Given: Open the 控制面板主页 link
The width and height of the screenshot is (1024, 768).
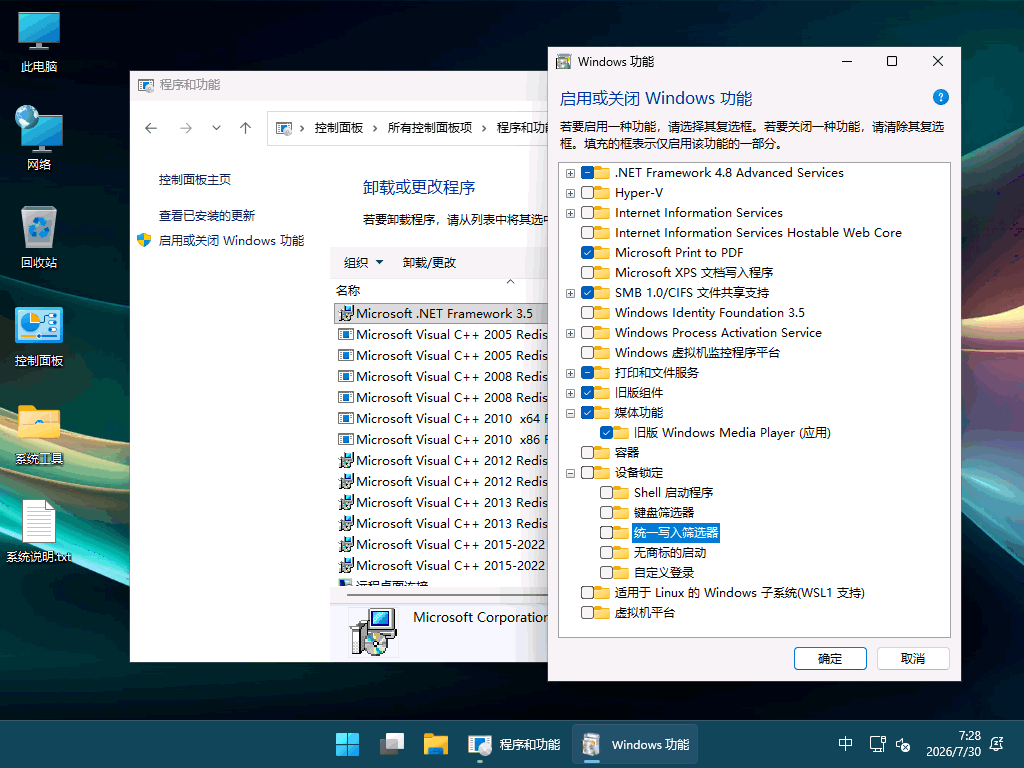Looking at the screenshot, I should point(195,180).
